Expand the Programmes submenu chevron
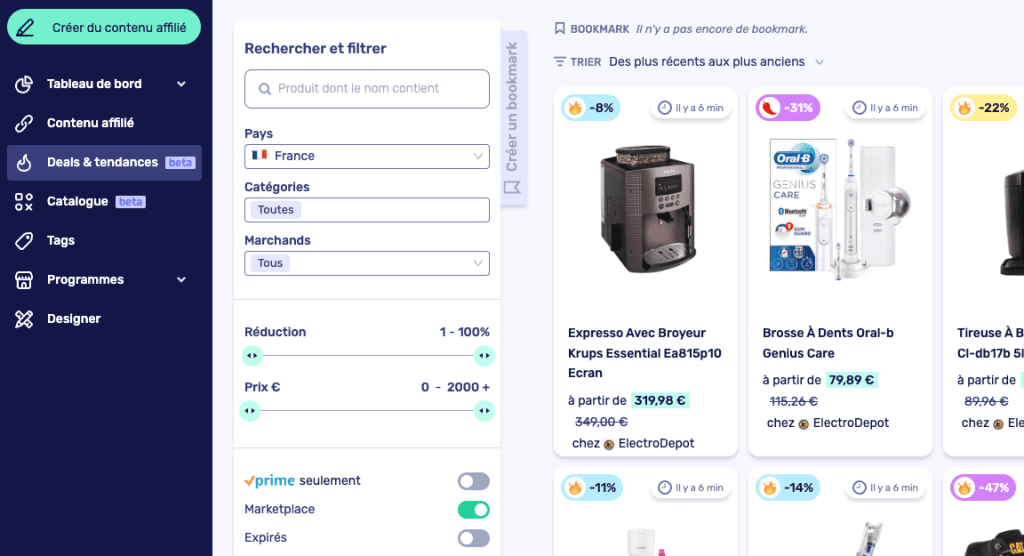 (182, 280)
